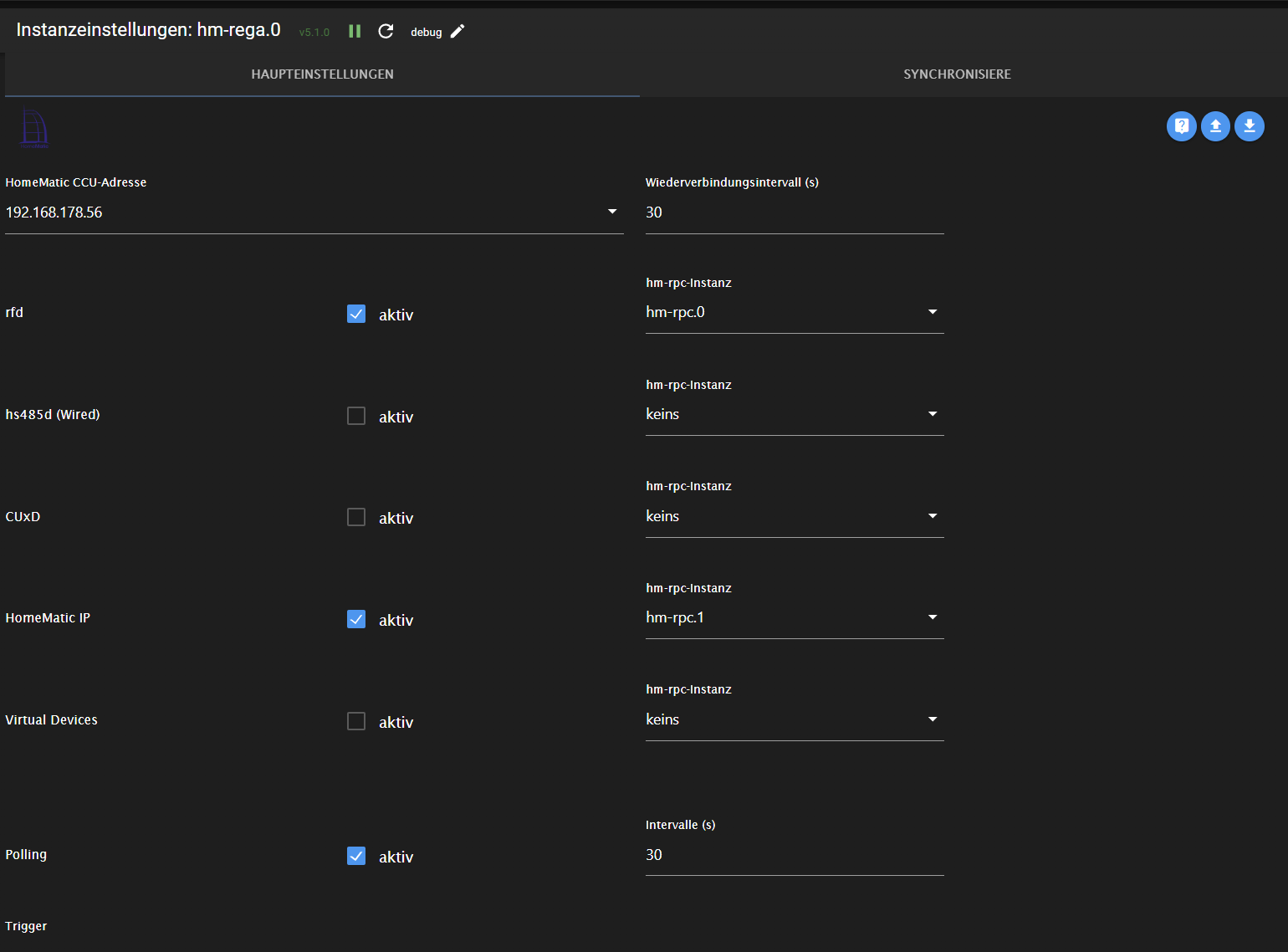This screenshot has width=1288, height=952.
Task: Click the debug log level label
Action: (x=426, y=32)
